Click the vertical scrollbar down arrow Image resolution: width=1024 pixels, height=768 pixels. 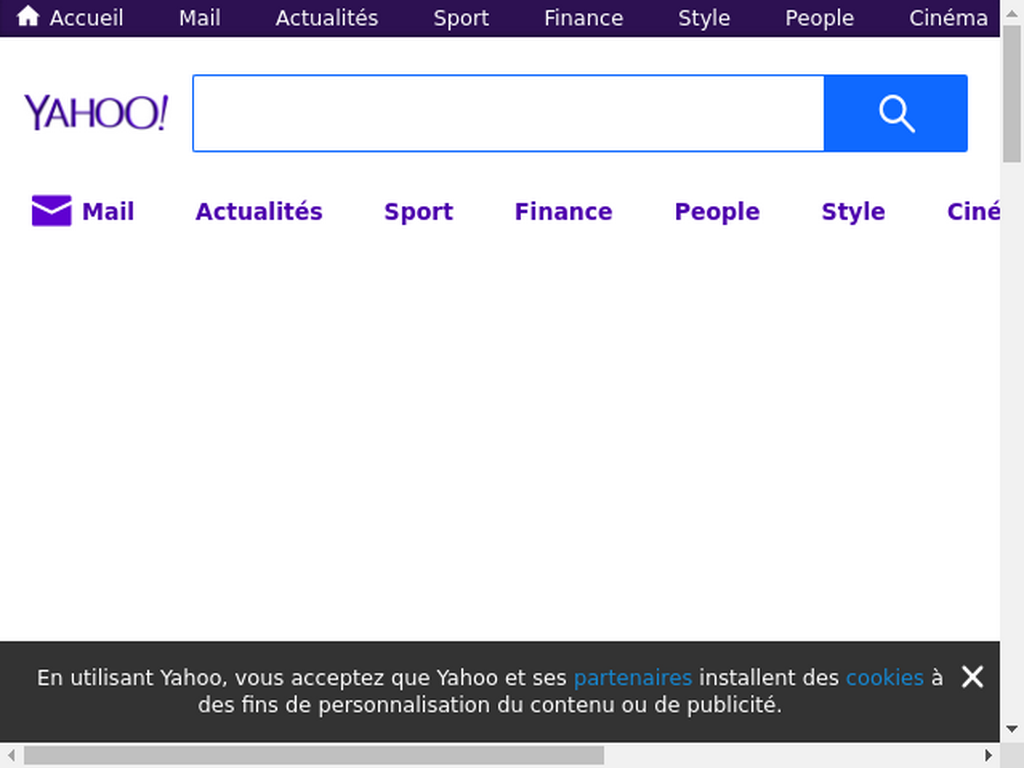(1012, 729)
